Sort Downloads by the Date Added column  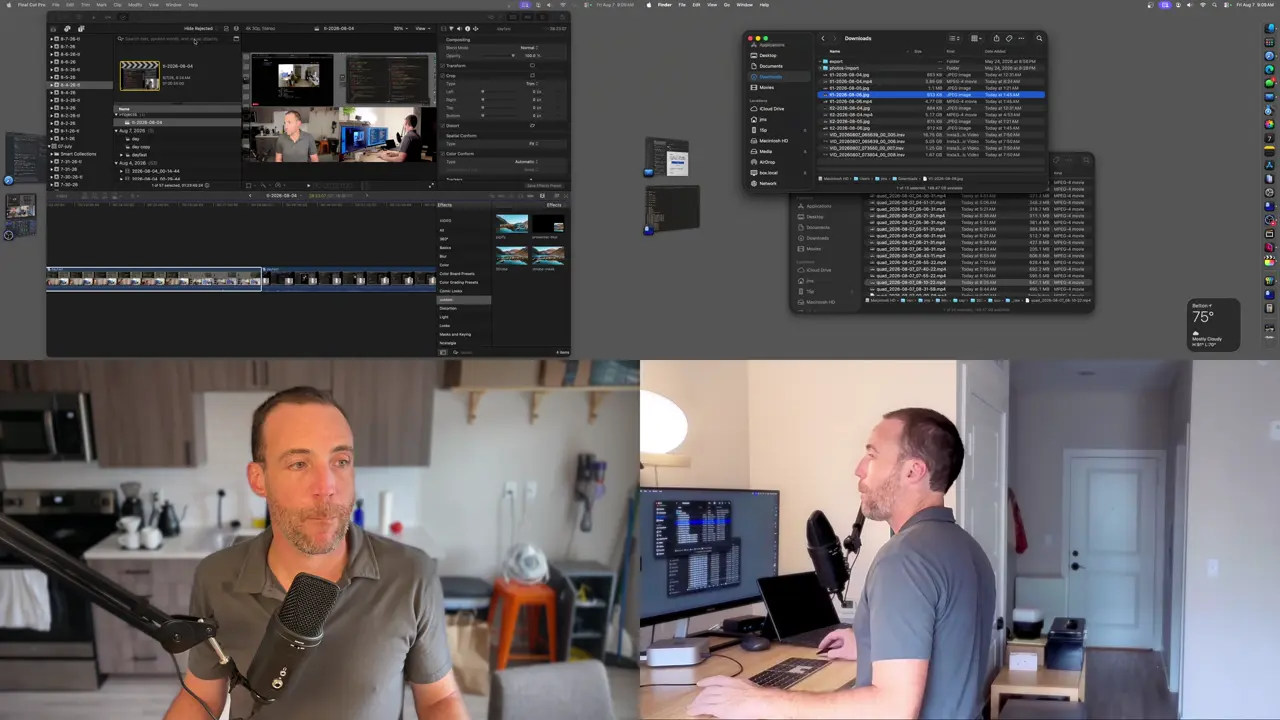pos(996,51)
